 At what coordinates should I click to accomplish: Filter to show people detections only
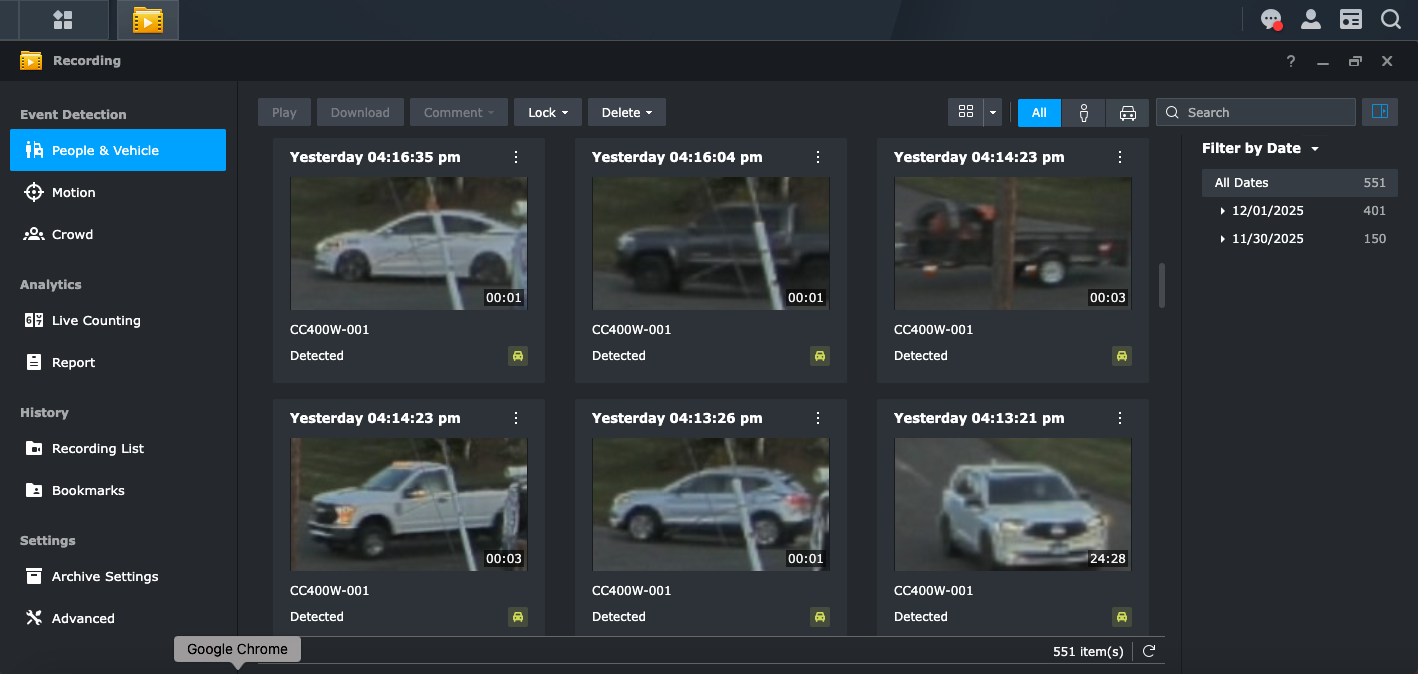[1084, 113]
